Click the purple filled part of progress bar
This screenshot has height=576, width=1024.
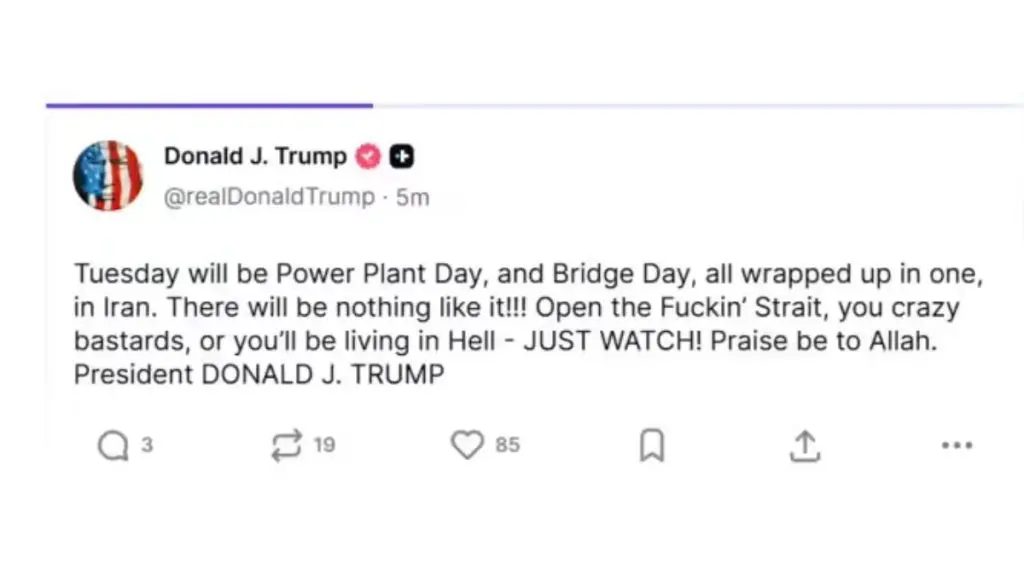pos(209,105)
